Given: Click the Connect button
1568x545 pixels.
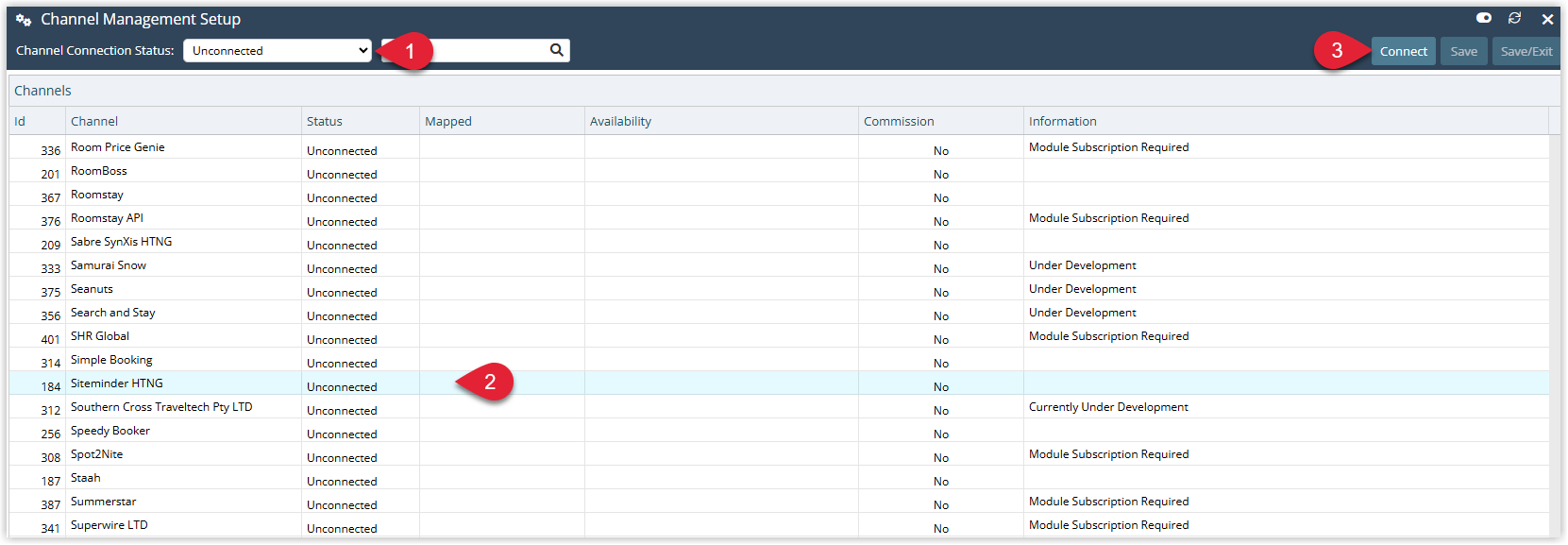Looking at the screenshot, I should coord(1403,51).
